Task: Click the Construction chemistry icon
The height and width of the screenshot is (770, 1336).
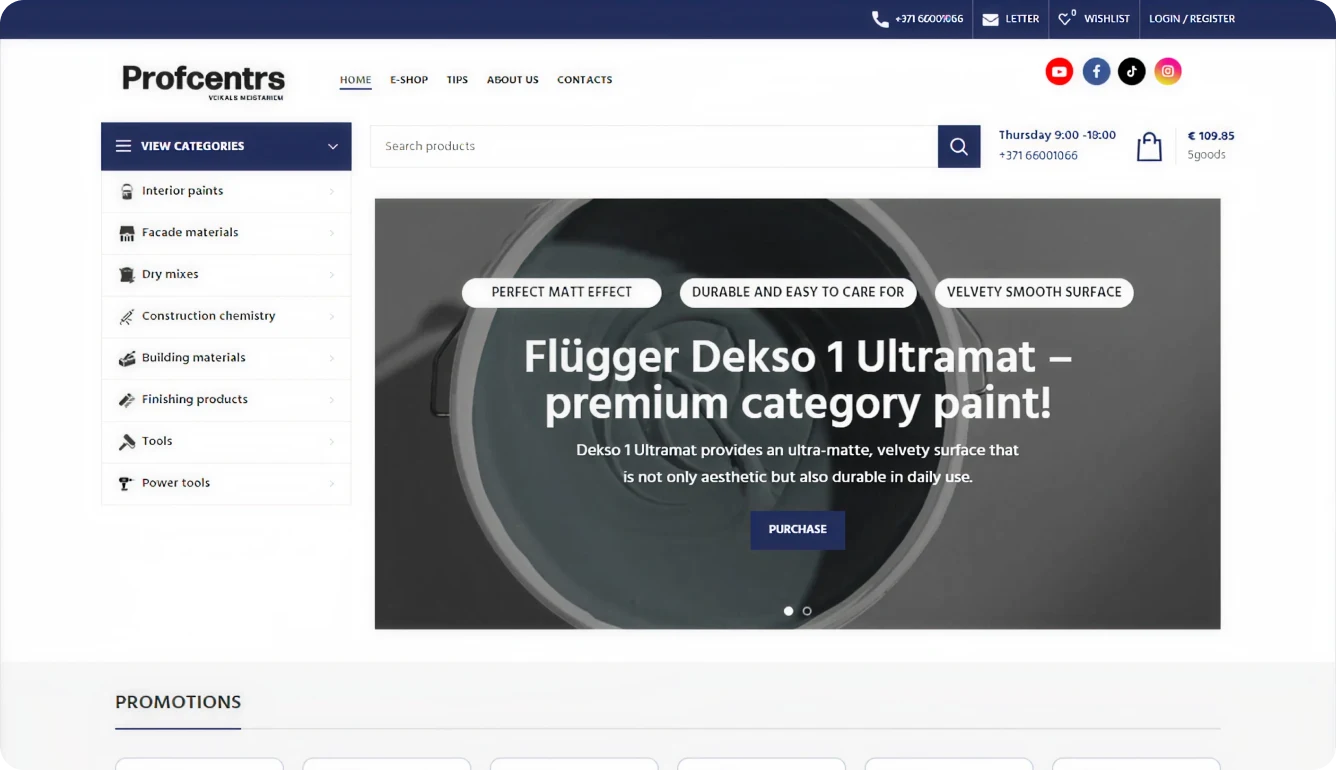Action: coord(127,316)
